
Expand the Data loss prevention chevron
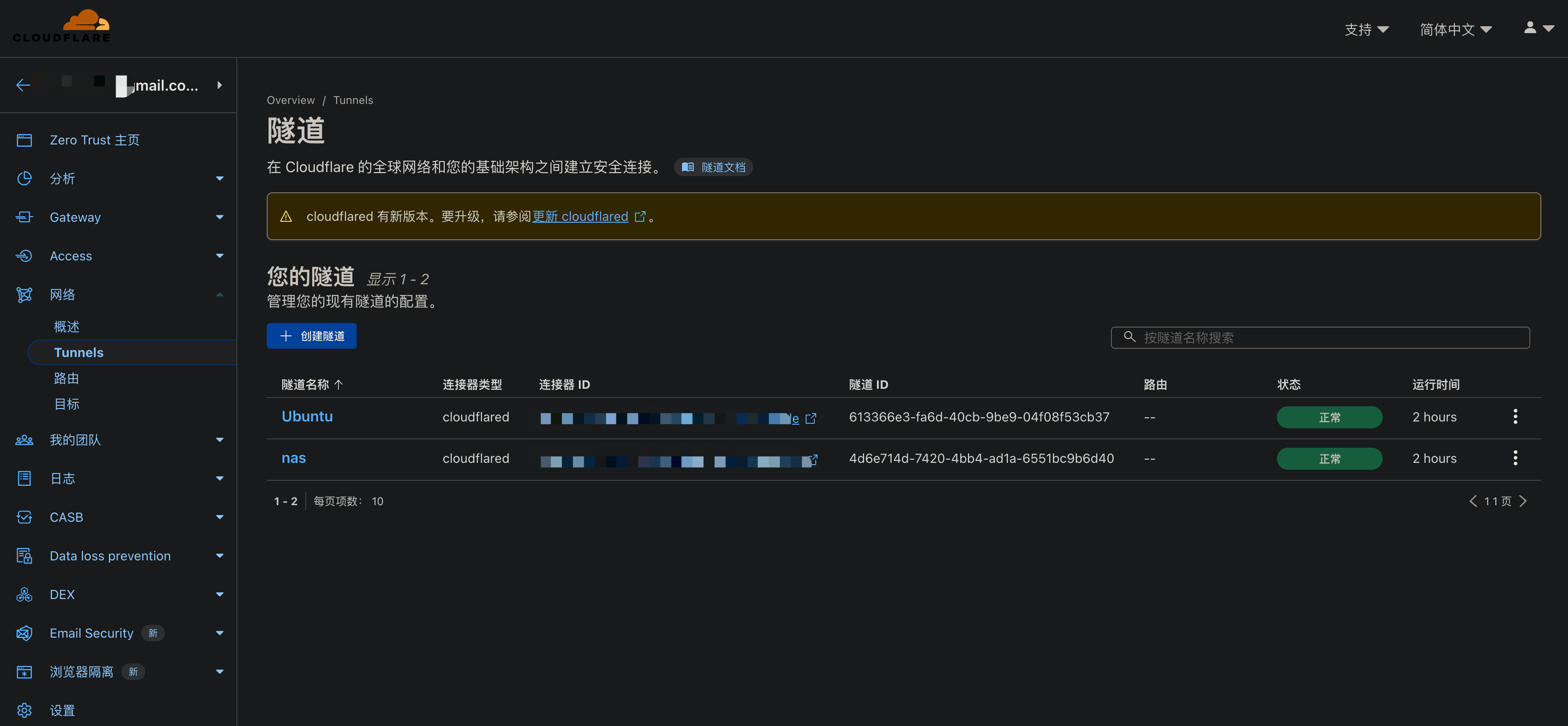point(220,555)
